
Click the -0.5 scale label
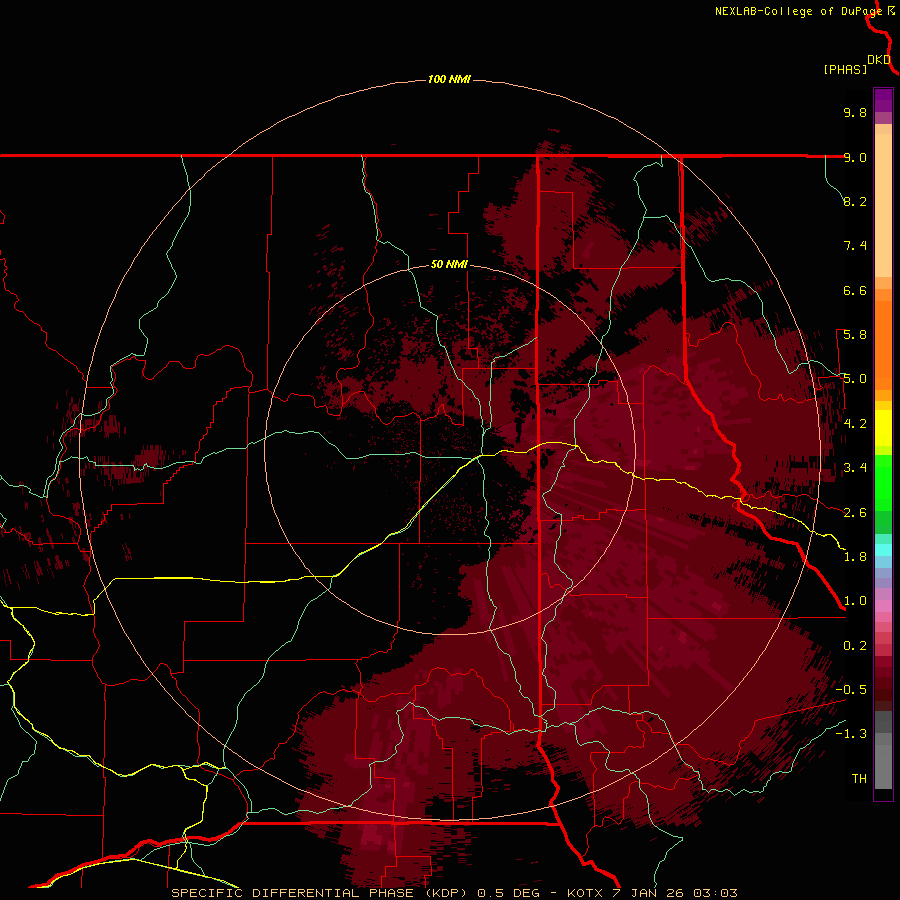pyautogui.click(x=851, y=690)
